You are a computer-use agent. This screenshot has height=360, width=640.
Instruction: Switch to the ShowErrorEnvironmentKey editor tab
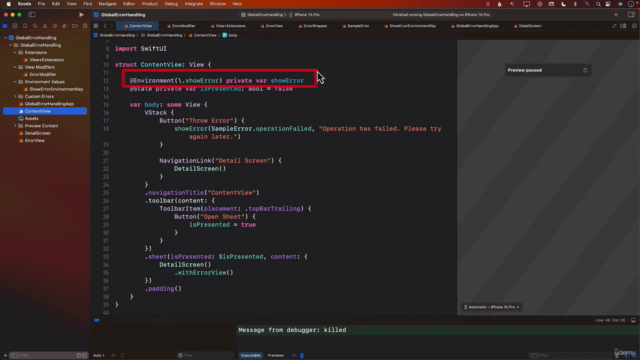point(410,26)
